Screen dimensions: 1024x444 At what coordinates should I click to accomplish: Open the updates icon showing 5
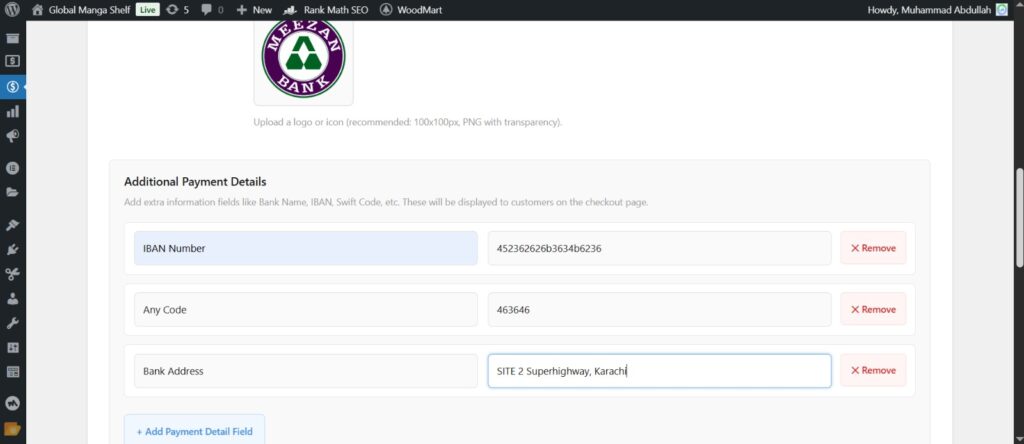[x=178, y=10]
